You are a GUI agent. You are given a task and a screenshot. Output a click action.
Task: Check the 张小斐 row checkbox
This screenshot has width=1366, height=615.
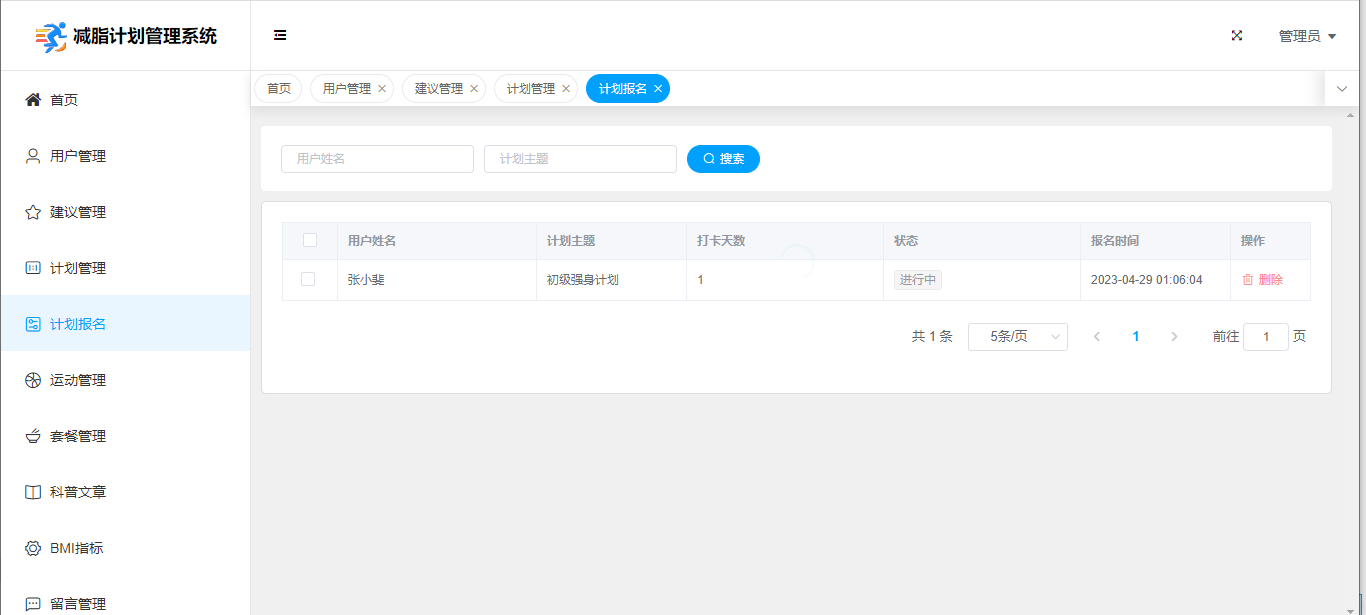click(x=308, y=279)
